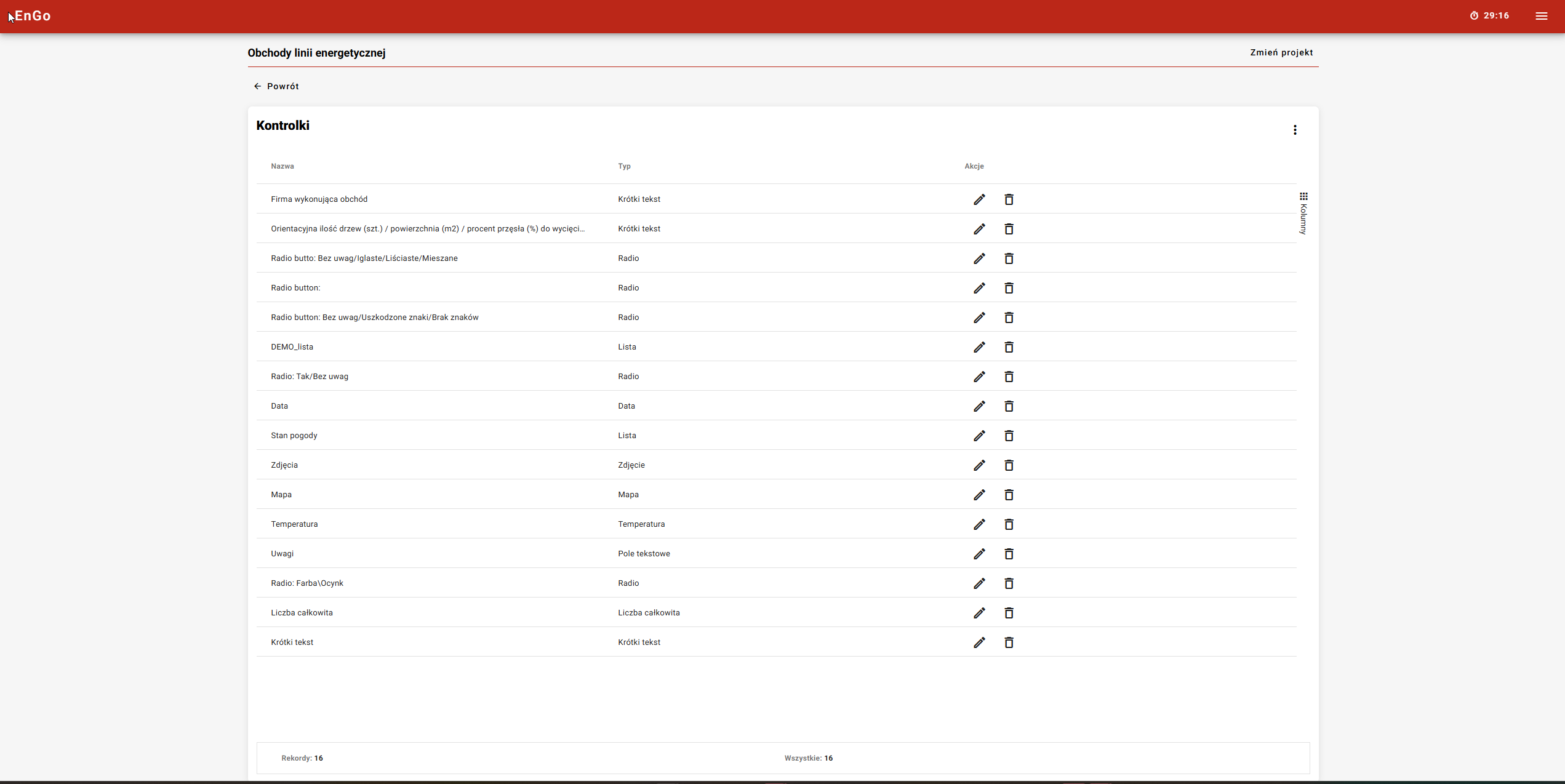The height and width of the screenshot is (784, 1565).
Task: Delete the 'DEMO_lista' control
Action: [1009, 347]
